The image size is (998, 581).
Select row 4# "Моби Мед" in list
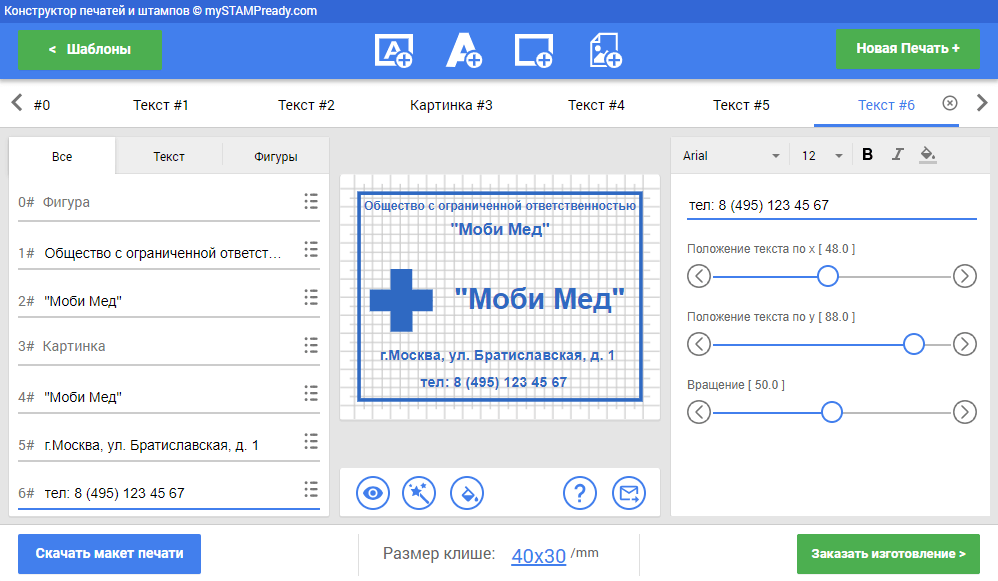coord(169,396)
